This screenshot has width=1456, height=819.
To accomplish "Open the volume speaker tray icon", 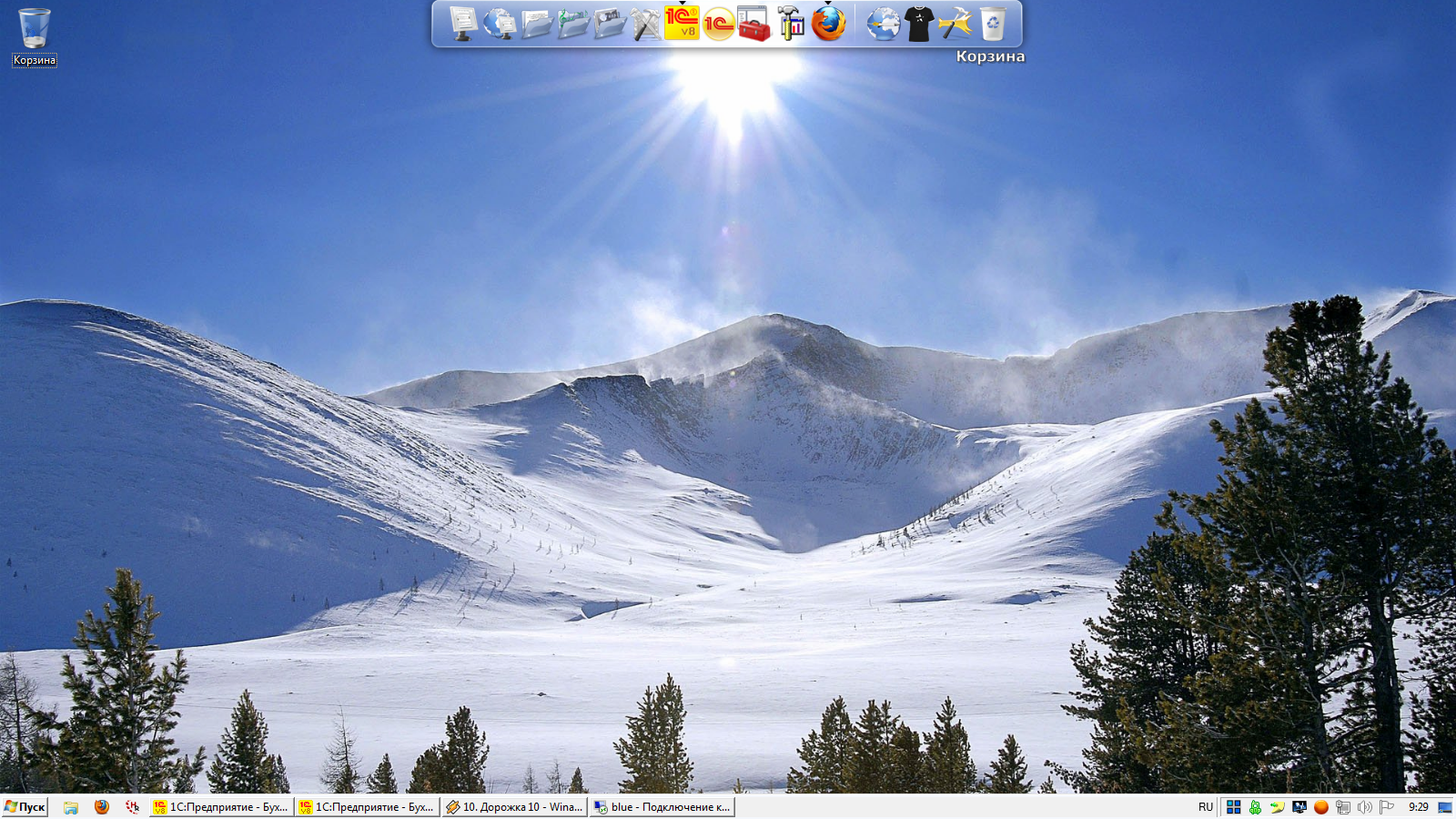I will 1365,807.
